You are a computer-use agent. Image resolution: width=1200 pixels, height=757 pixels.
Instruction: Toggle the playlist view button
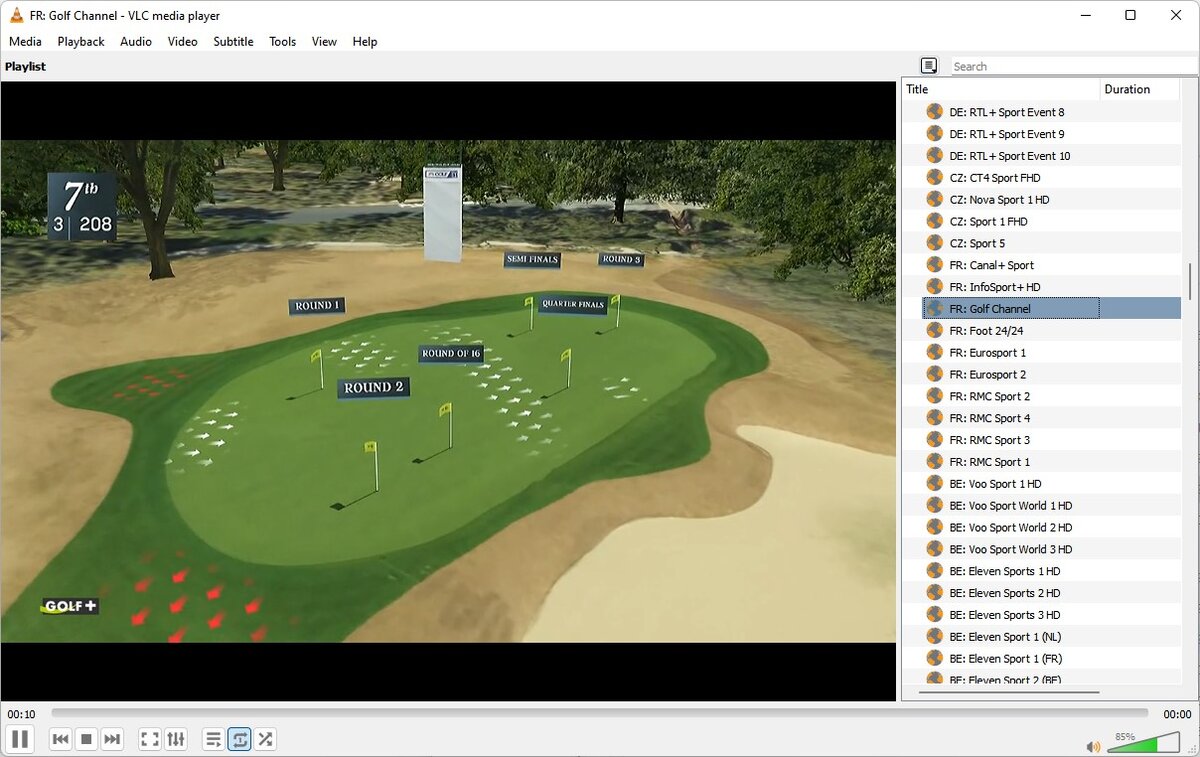213,739
